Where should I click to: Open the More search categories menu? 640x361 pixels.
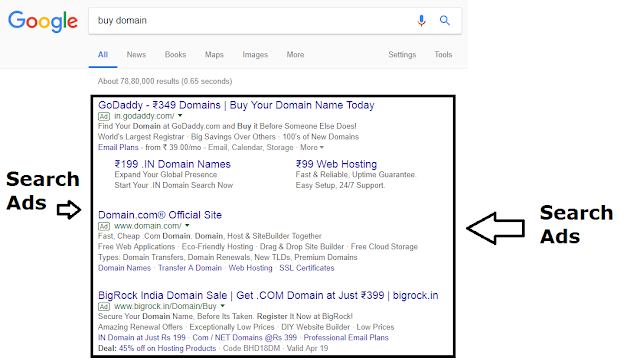295,55
